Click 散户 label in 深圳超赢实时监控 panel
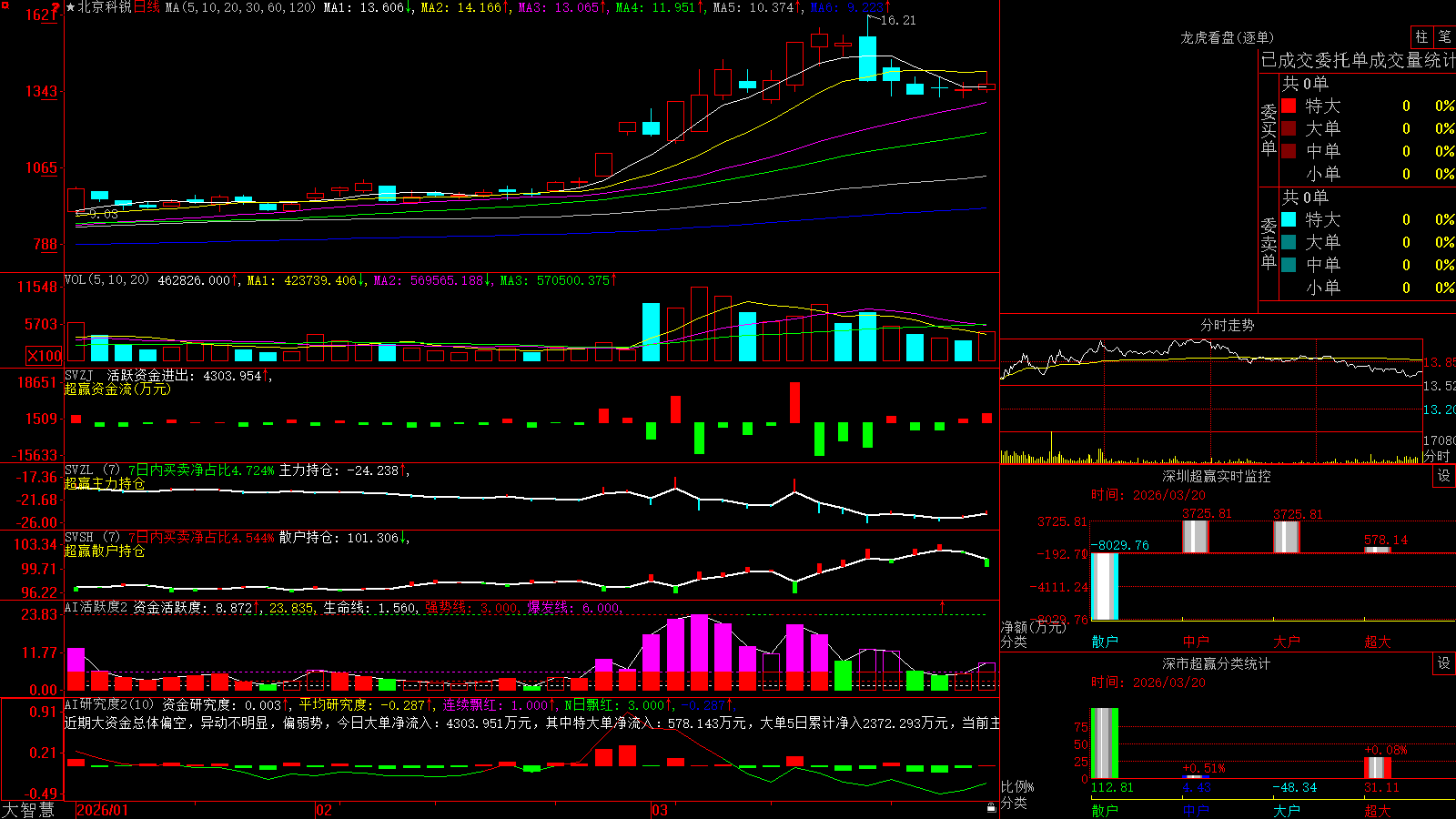Image resolution: width=1456 pixels, height=819 pixels. 1105,642
